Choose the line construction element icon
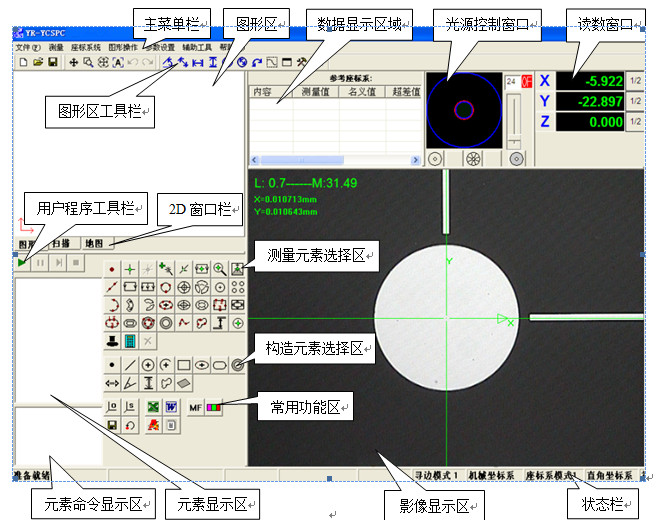Screen dimensions: 663x520 point(130,365)
